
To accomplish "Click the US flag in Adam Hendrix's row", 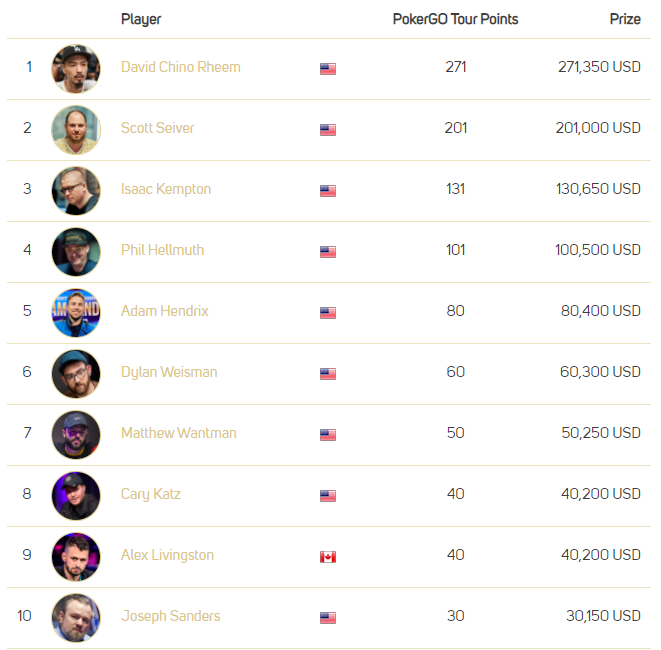I will coord(328,312).
